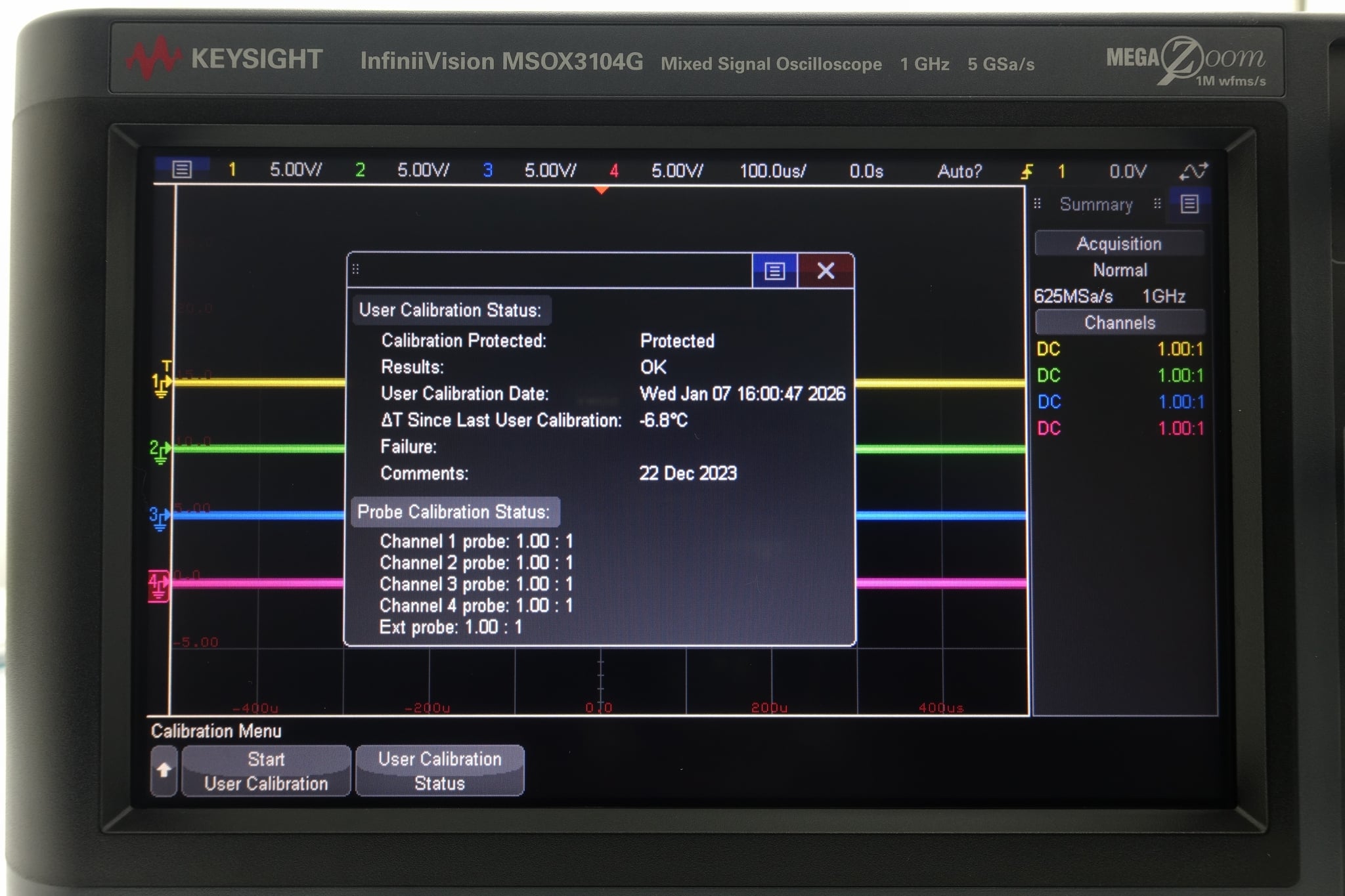
Task: Click Ext probe: 1.00 : 1 row
Action: [x=451, y=627]
